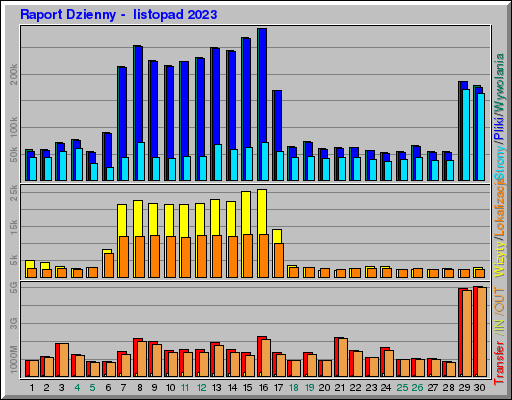Select the day label 28 on the axis

[x=448, y=388]
